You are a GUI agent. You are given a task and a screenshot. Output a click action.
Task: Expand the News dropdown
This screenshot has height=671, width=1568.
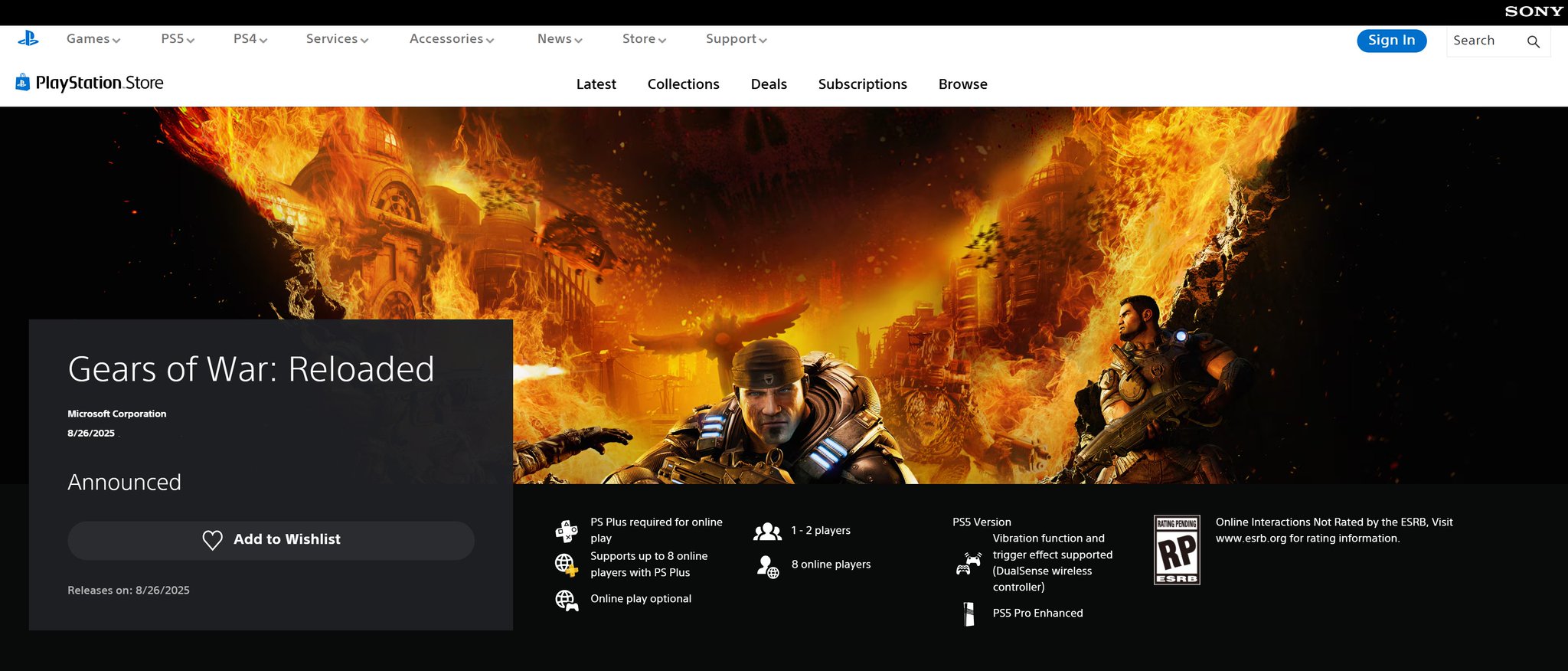560,39
